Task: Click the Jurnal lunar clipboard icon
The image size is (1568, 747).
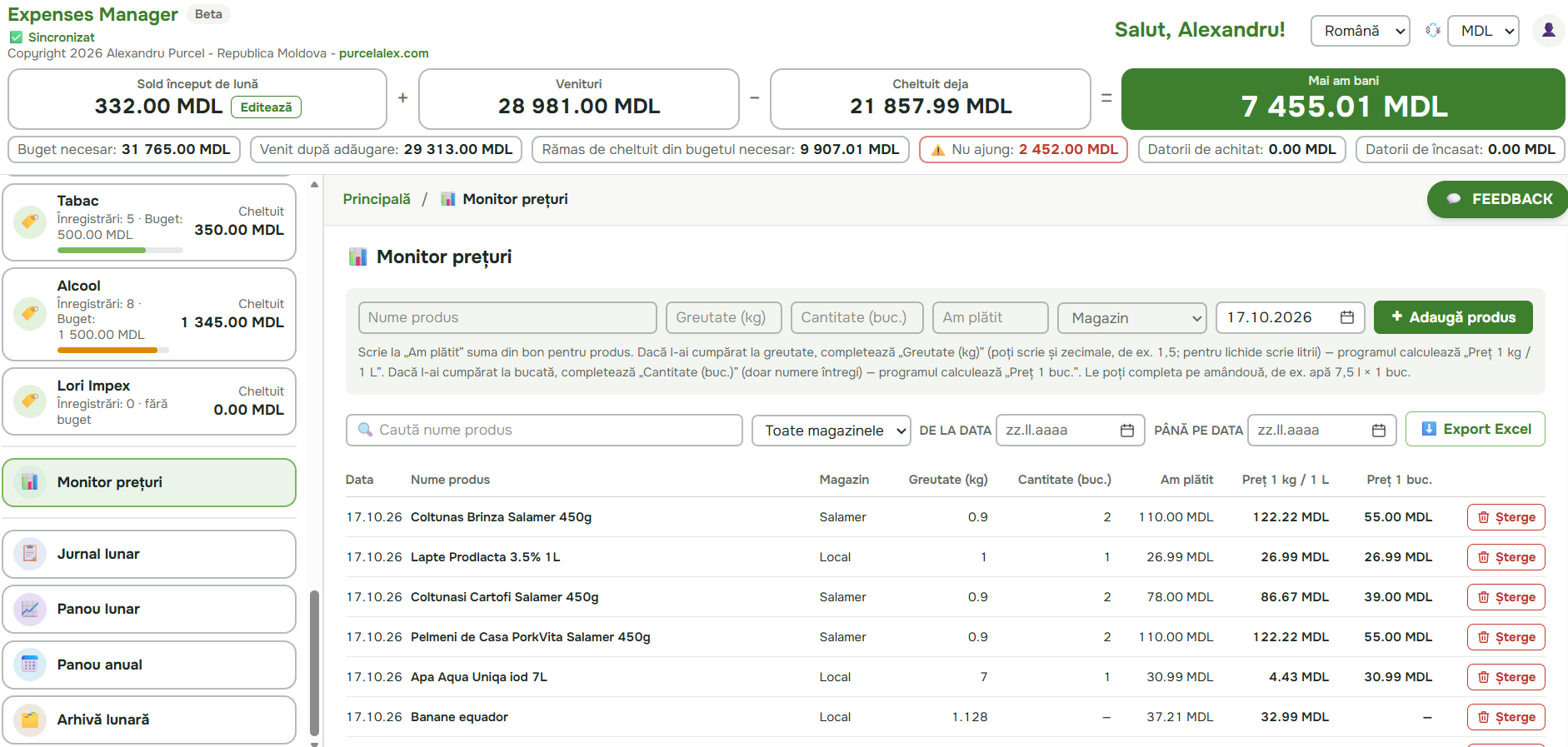Action: click(x=30, y=554)
